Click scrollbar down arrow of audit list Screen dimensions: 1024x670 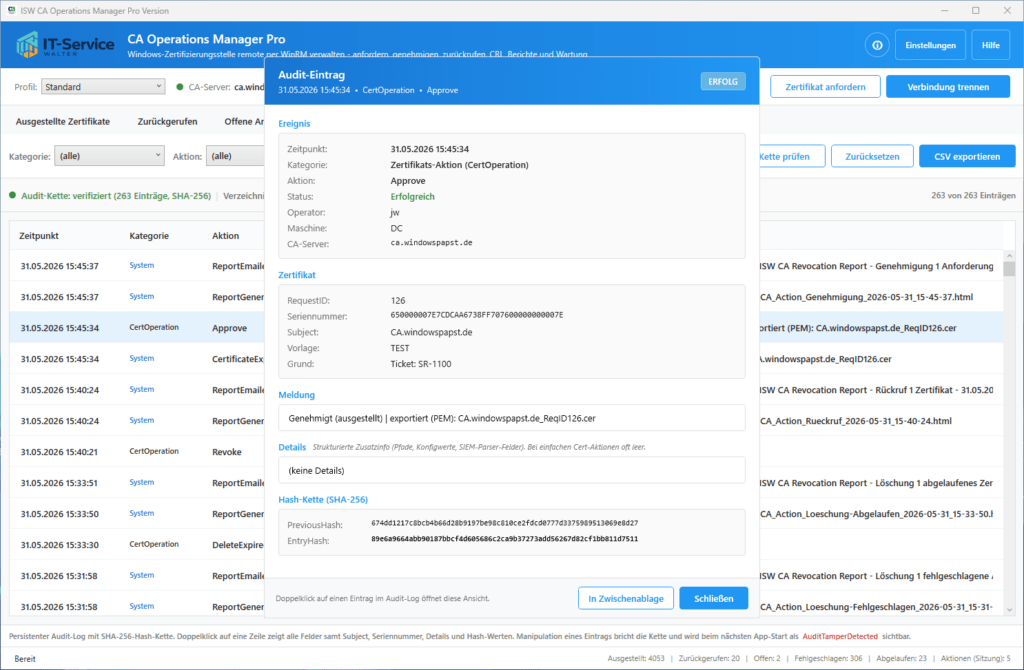pos(1009,609)
